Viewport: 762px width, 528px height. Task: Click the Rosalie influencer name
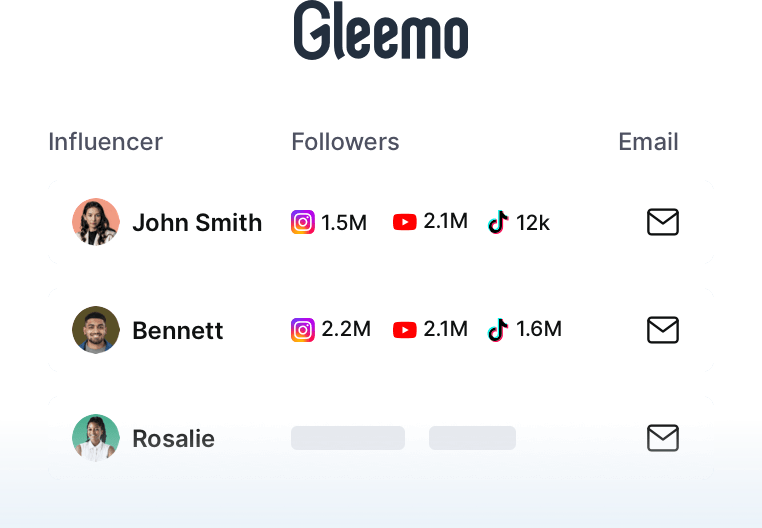[173, 439]
